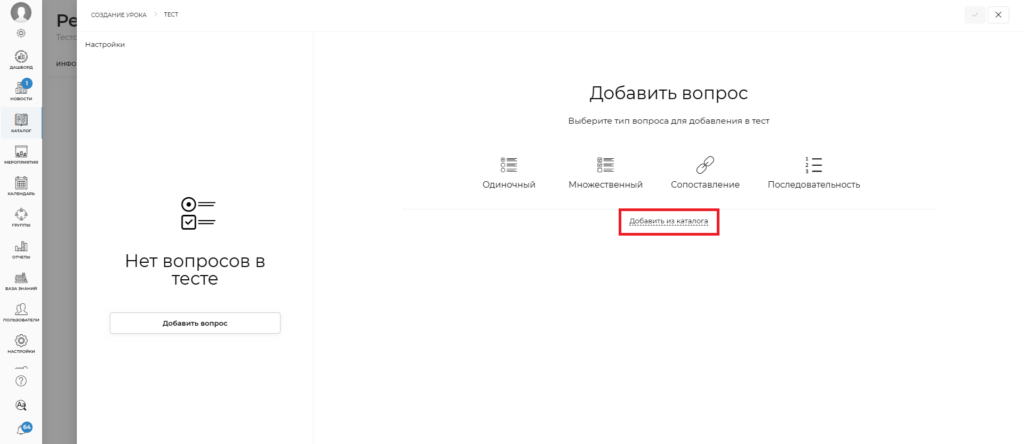
Task: Open the user profile avatar
Action: tap(21, 12)
